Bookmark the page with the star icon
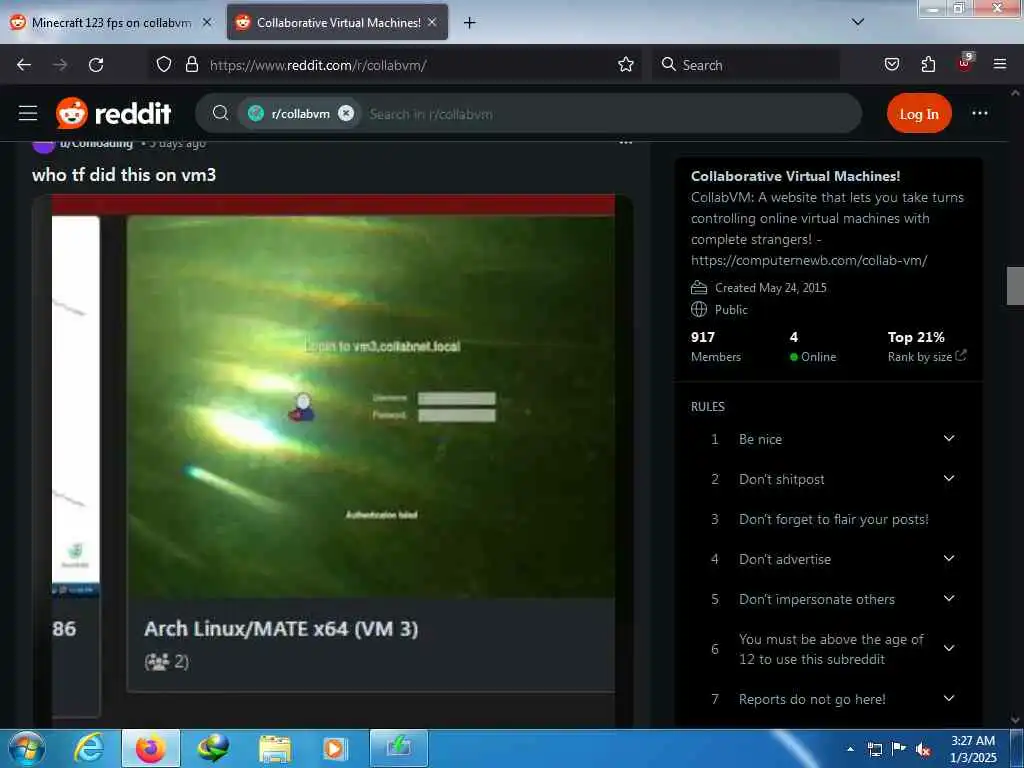The width and height of the screenshot is (1024, 768). coord(626,65)
